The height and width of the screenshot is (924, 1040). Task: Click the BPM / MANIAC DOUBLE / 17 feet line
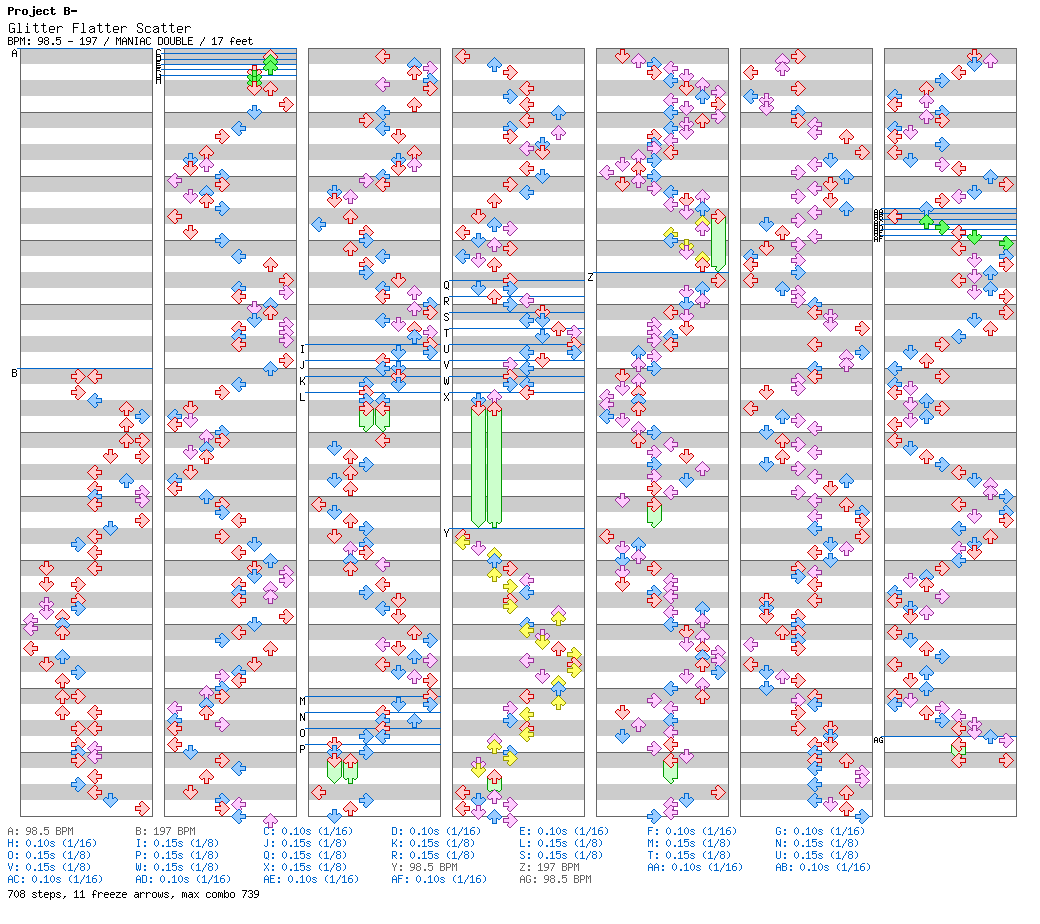130,41
